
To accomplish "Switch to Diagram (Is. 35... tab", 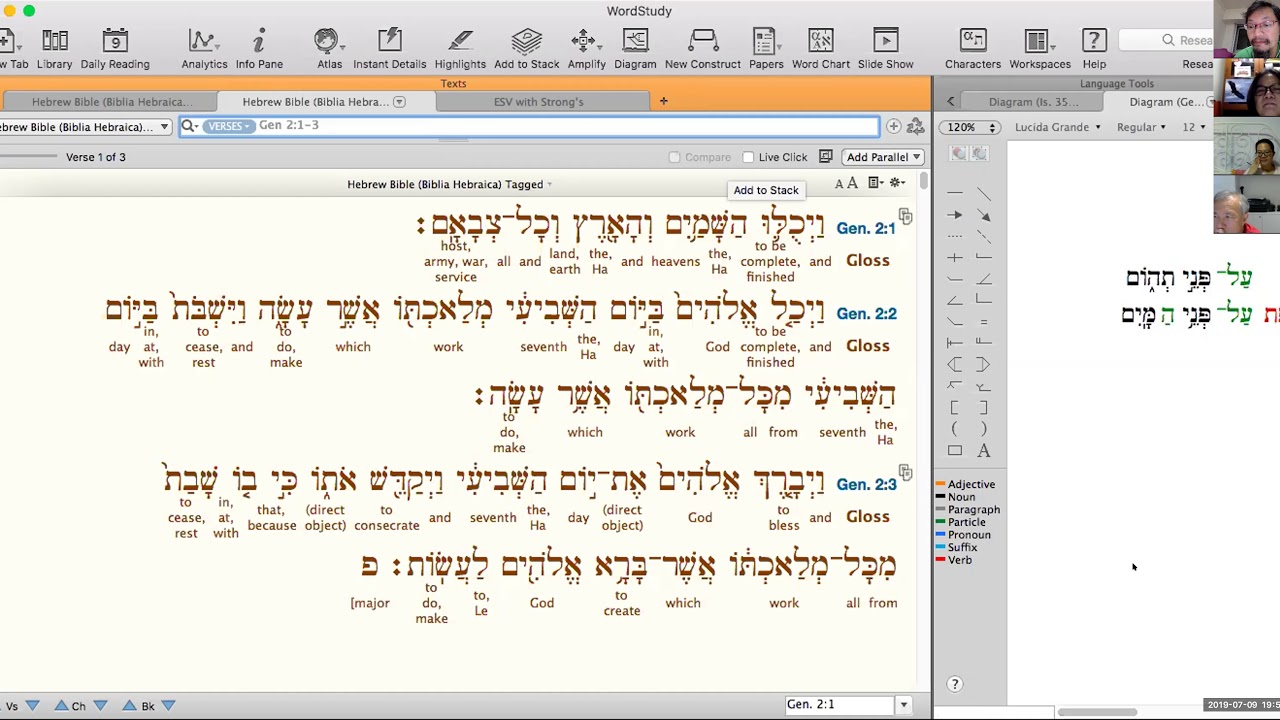I will tap(1033, 102).
